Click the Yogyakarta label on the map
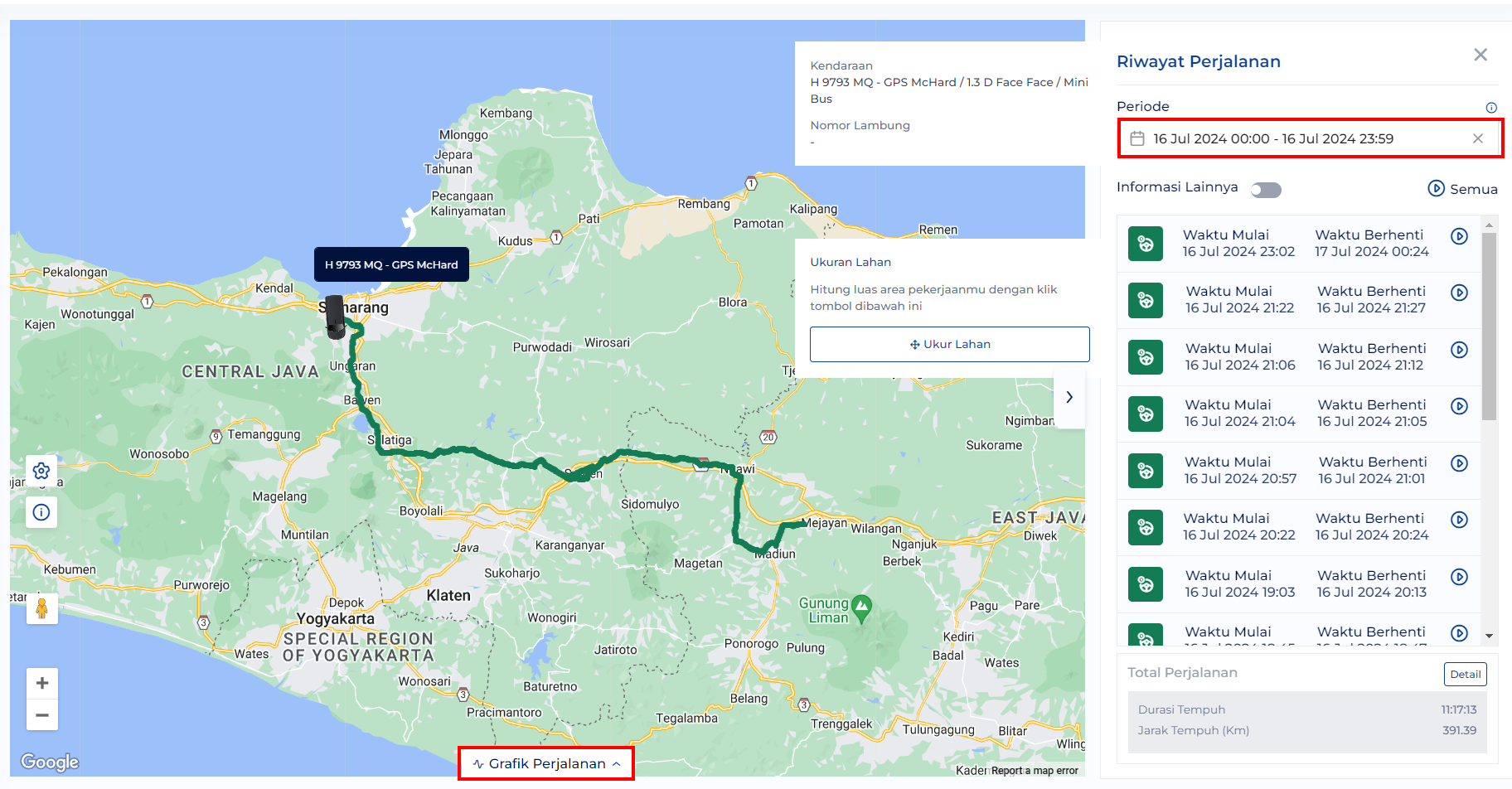Viewport: 1512px width, 789px height. [336, 619]
